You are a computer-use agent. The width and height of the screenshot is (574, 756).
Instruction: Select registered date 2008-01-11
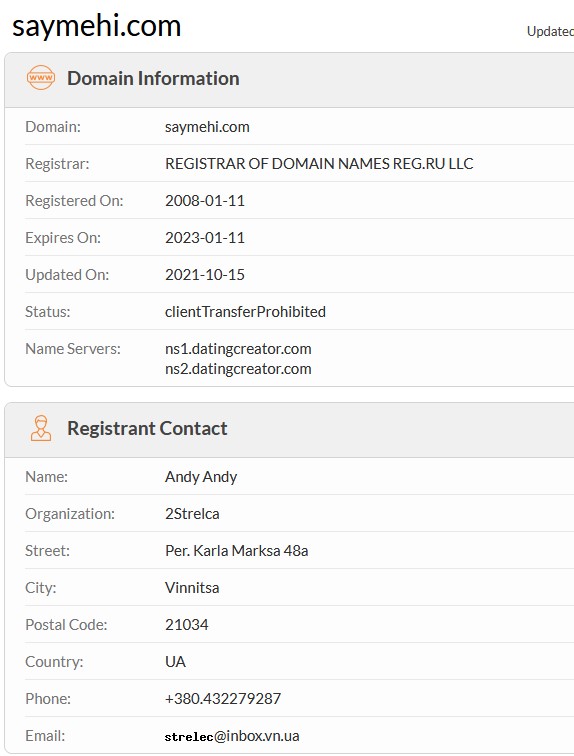(205, 201)
